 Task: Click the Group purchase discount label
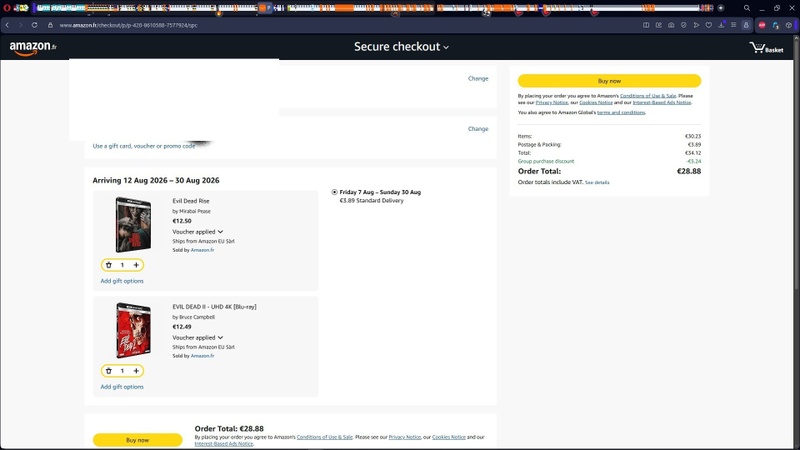pyautogui.click(x=546, y=161)
